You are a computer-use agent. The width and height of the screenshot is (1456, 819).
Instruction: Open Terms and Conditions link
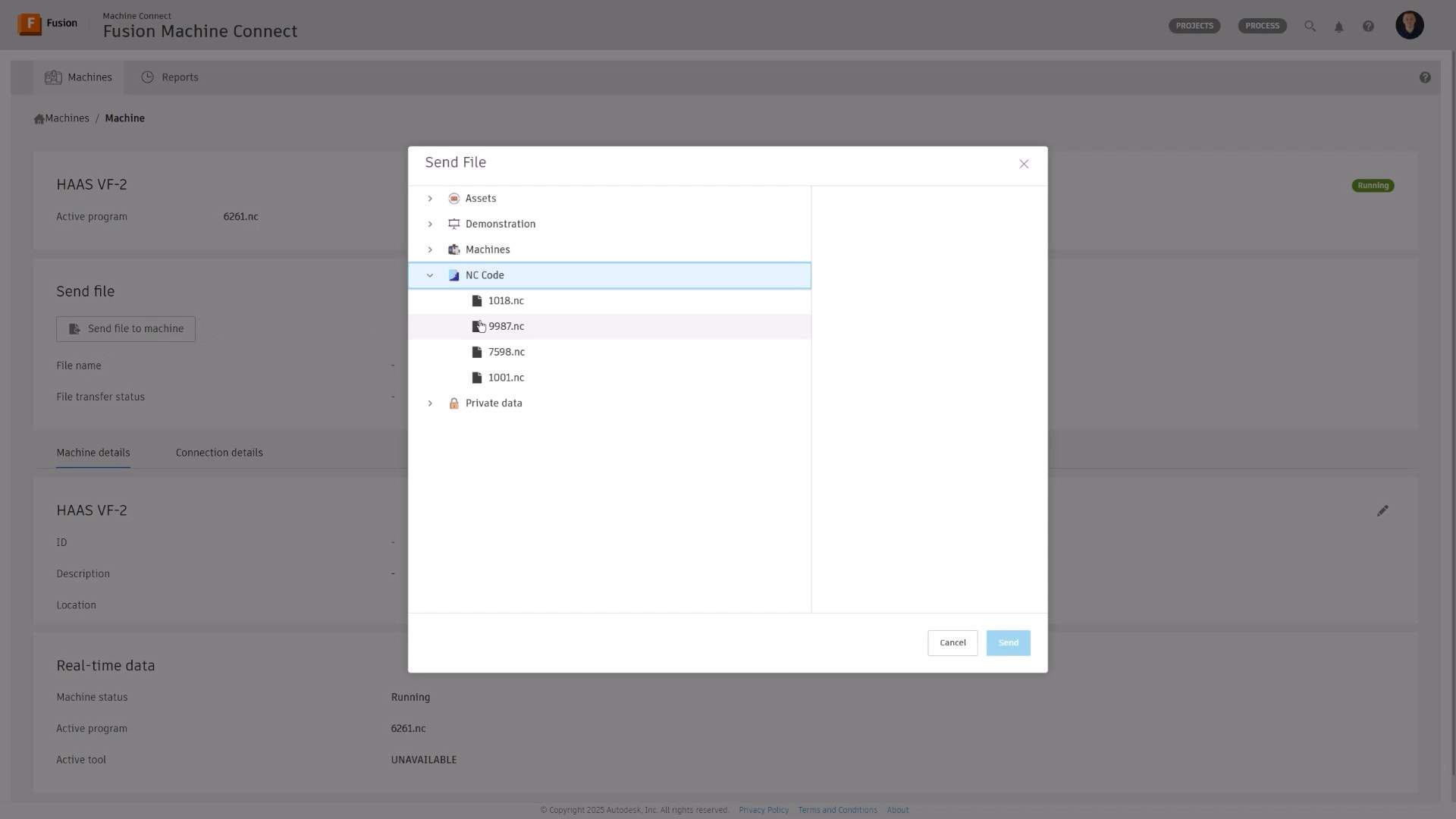coord(837,810)
